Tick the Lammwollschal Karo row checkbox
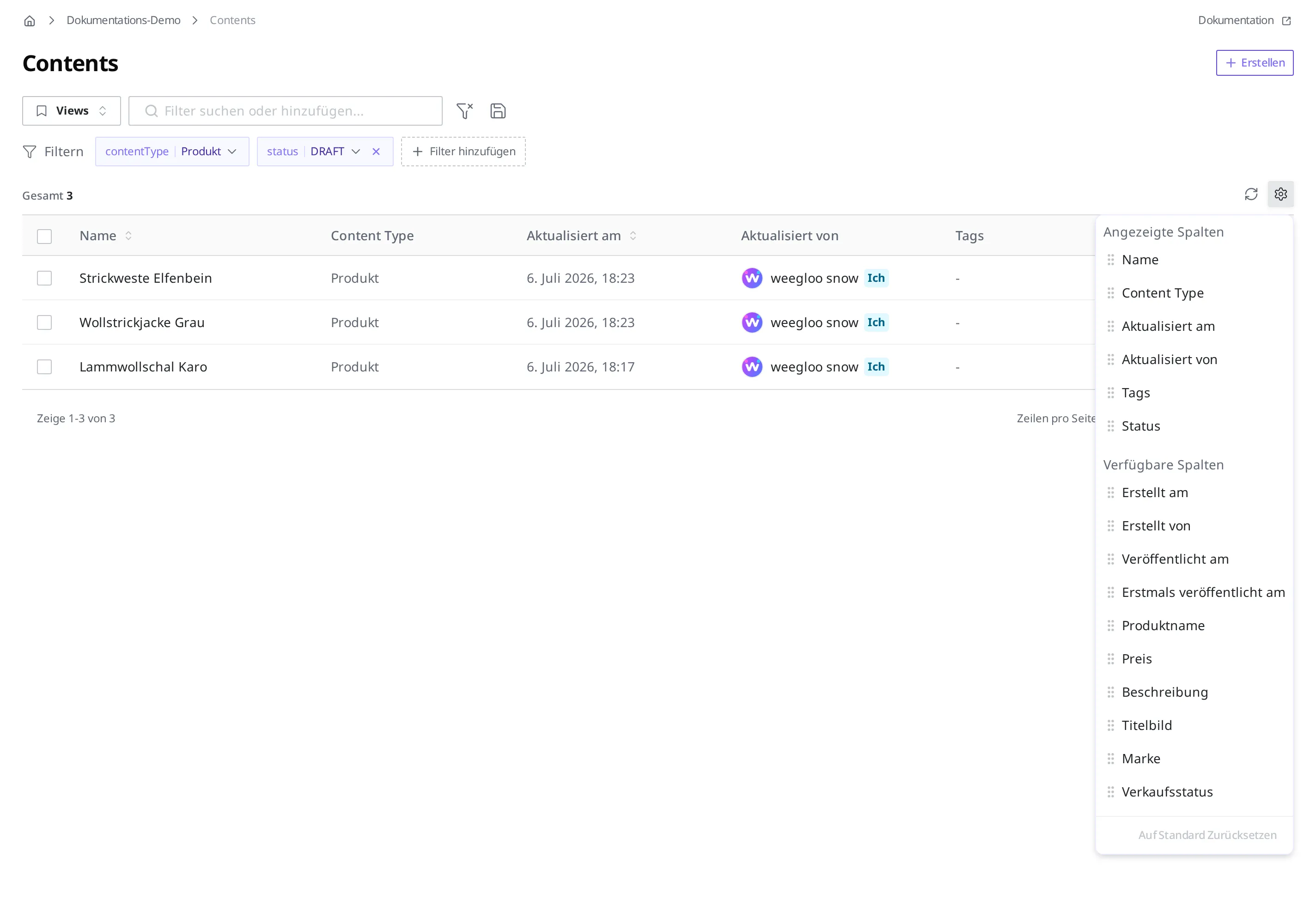 point(44,367)
